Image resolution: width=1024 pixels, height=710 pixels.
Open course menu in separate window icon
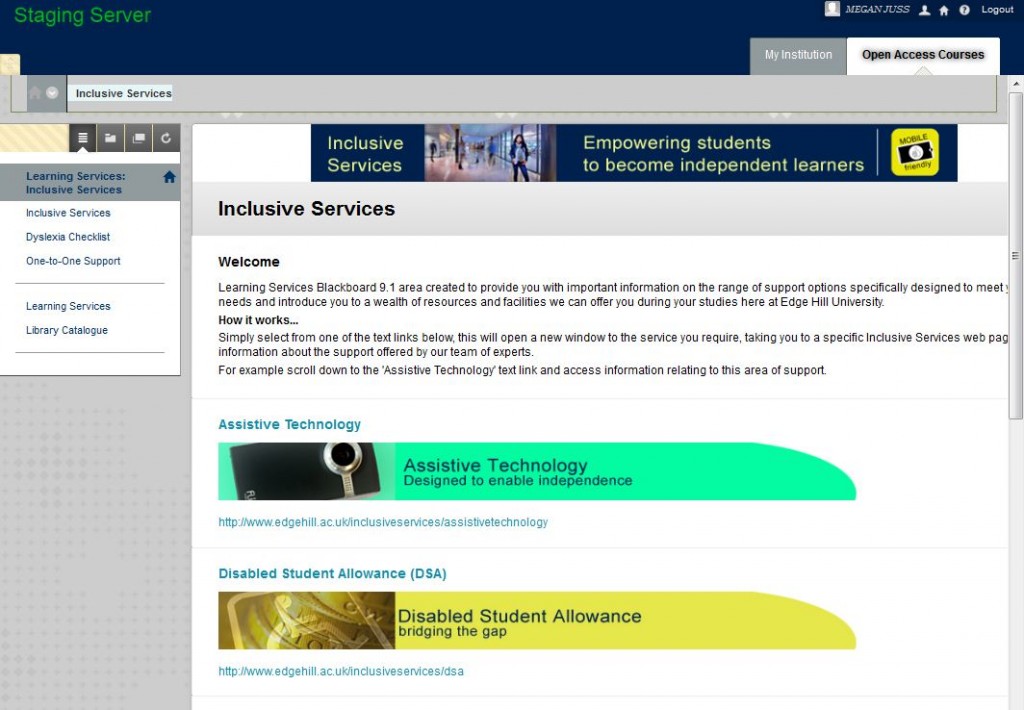tap(138, 138)
